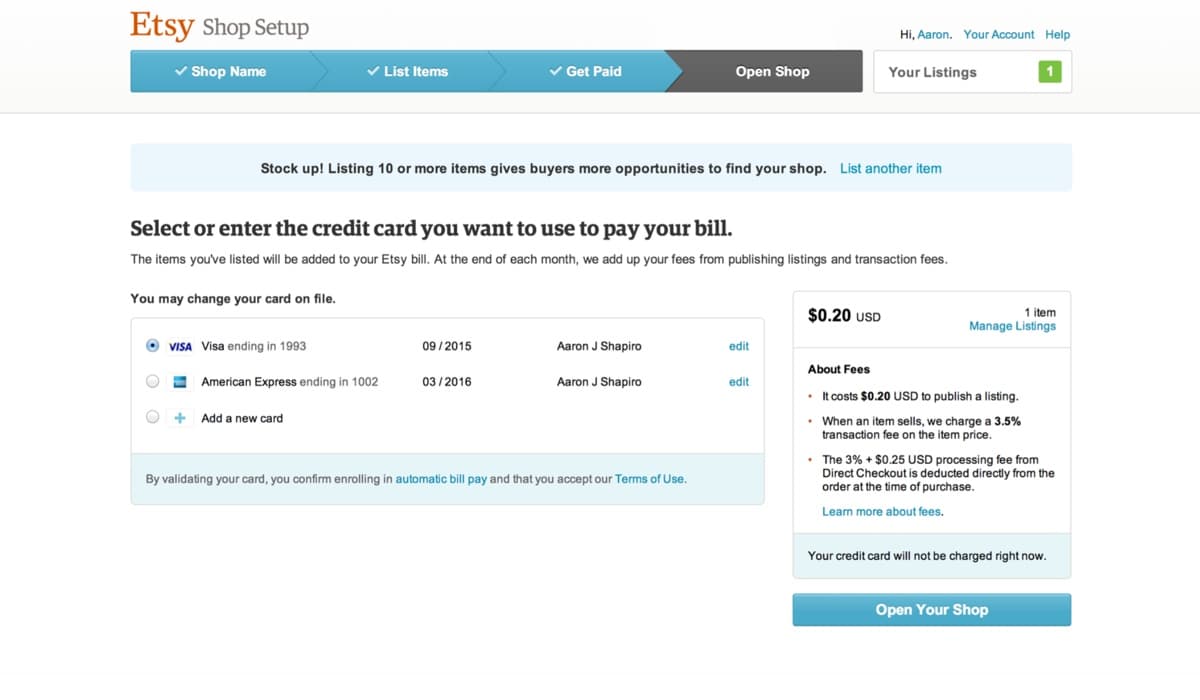Switch to the Open Shop step
This screenshot has height=700, width=1200.
pyautogui.click(x=771, y=71)
